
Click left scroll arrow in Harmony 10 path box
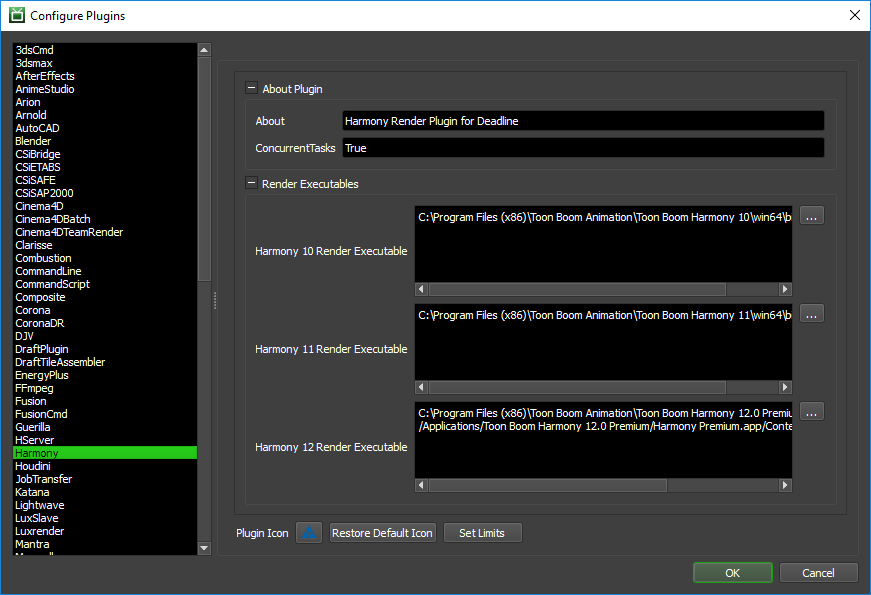click(x=421, y=289)
